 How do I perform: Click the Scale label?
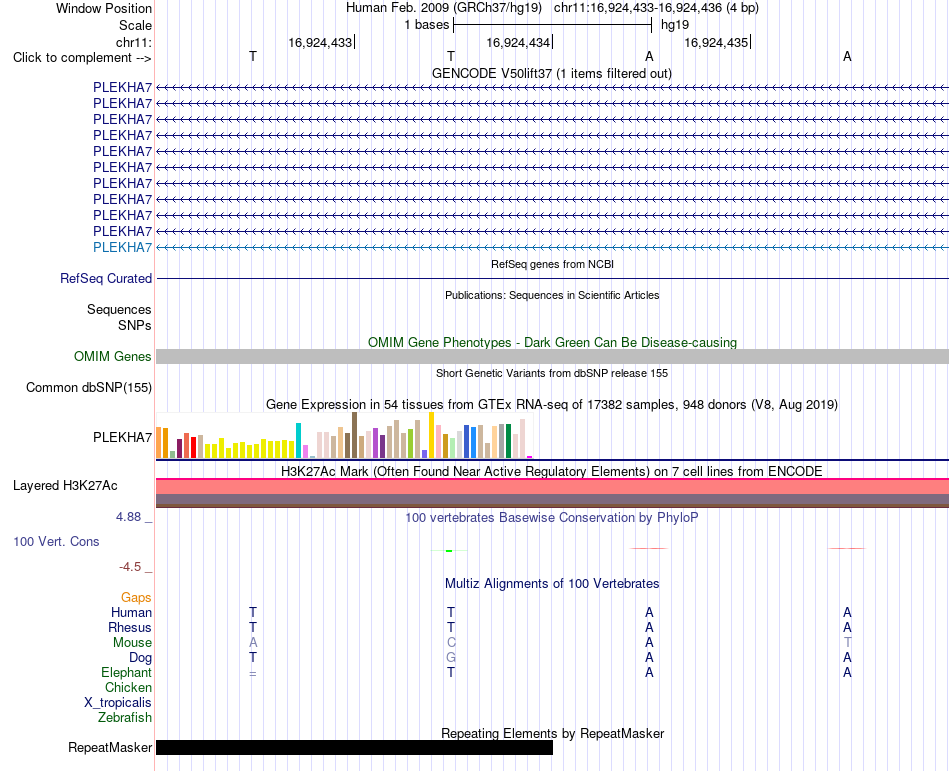point(135,25)
